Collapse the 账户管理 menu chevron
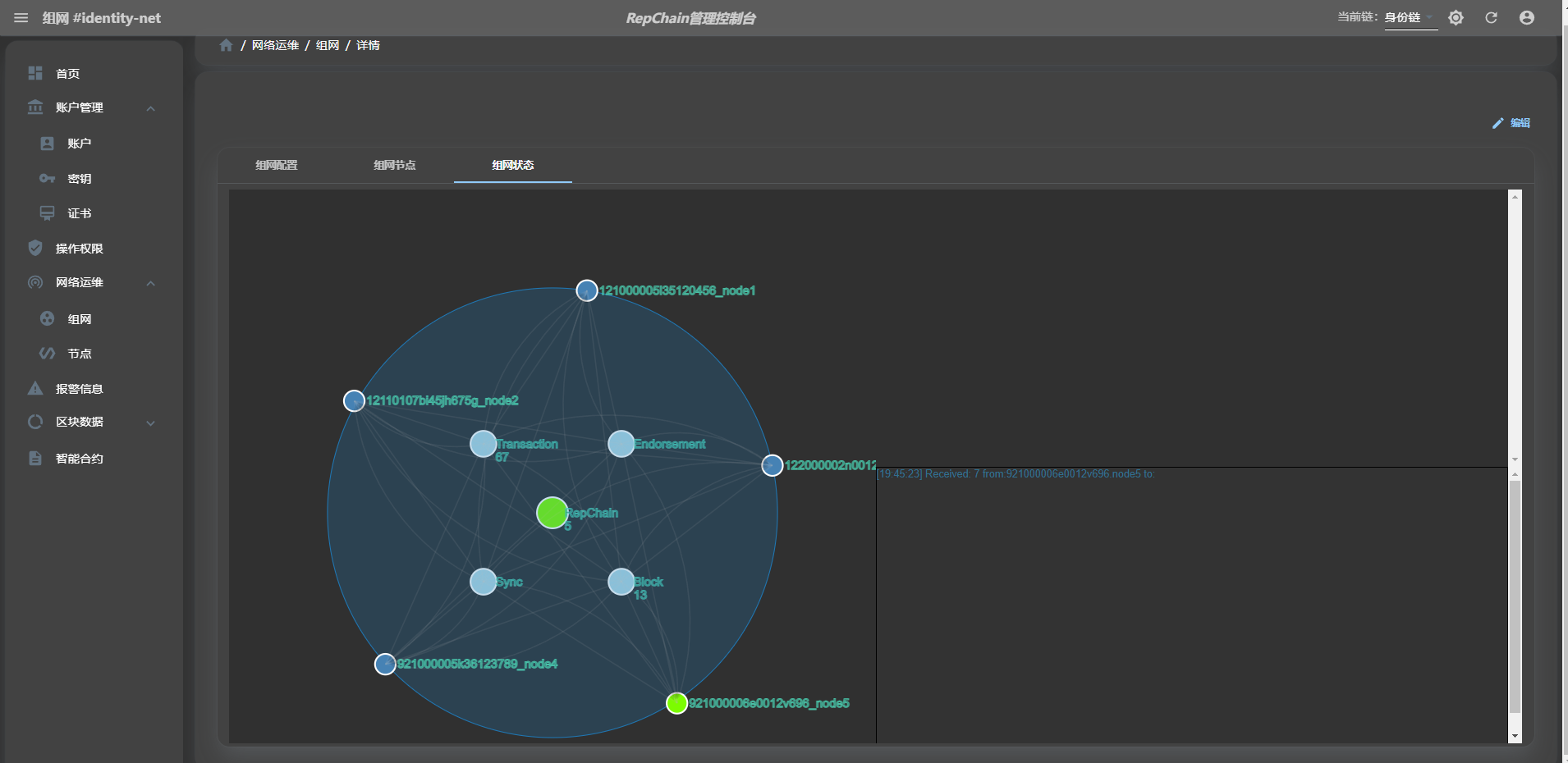 coord(151,108)
